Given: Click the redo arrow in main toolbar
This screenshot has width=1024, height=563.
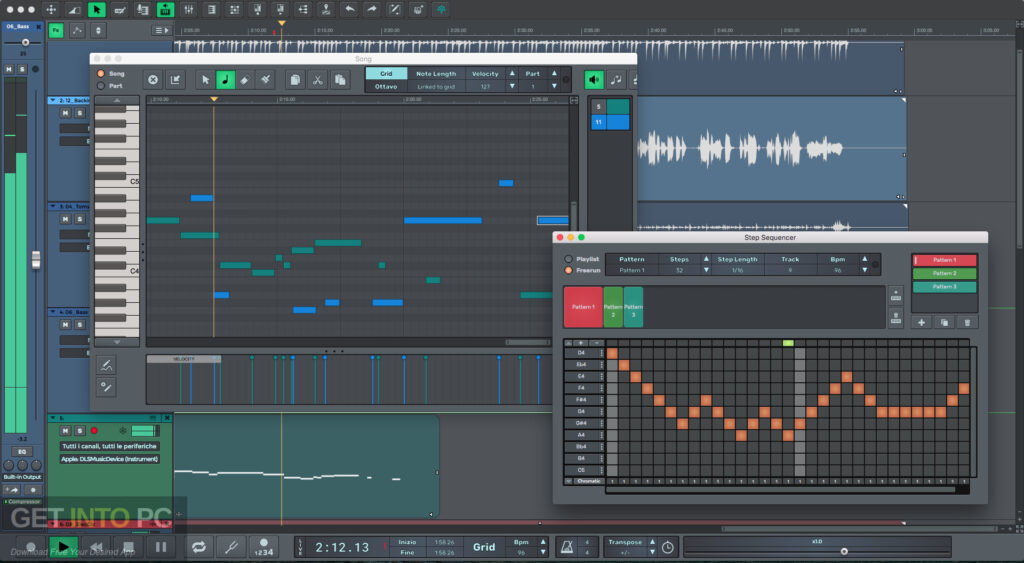Looking at the screenshot, I should pos(372,9).
